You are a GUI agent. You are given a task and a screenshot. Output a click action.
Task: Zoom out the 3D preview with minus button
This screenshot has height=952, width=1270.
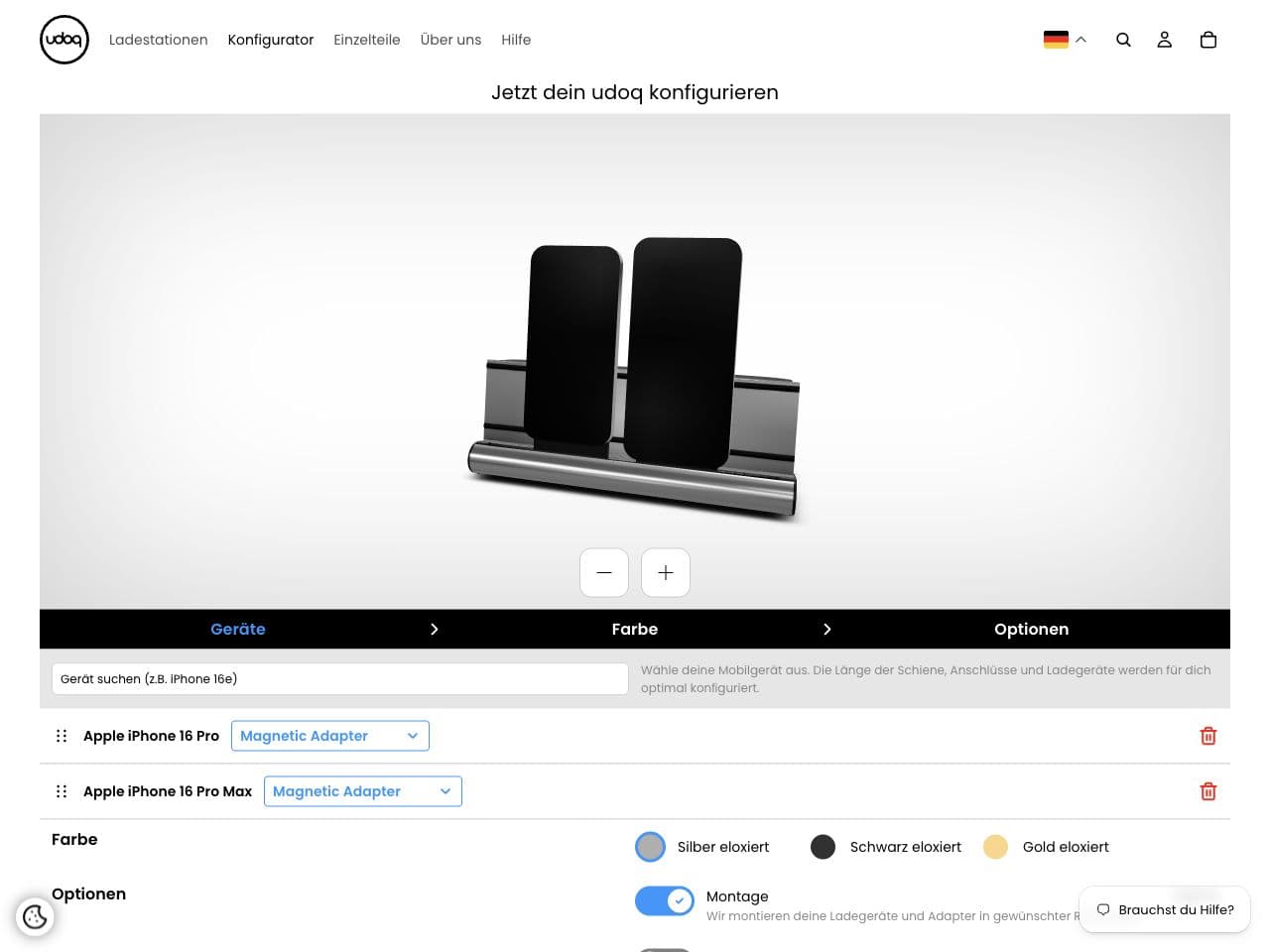point(604,573)
